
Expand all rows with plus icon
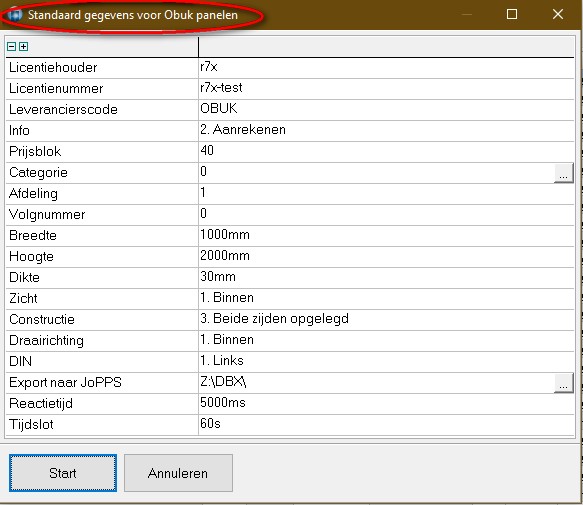coord(23,46)
